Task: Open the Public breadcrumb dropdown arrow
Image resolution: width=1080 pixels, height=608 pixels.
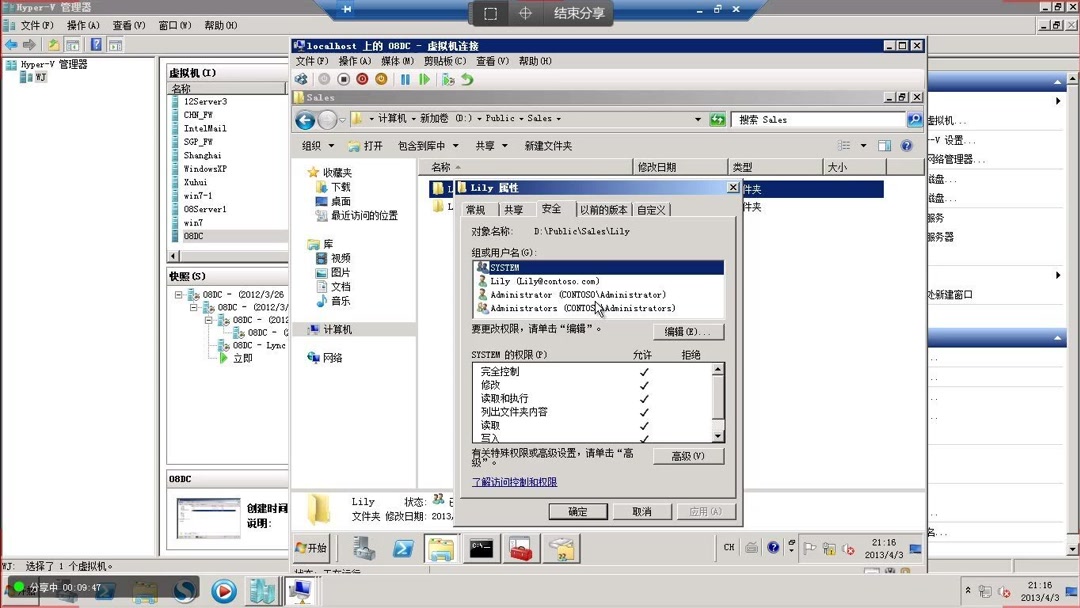Action: [521, 118]
